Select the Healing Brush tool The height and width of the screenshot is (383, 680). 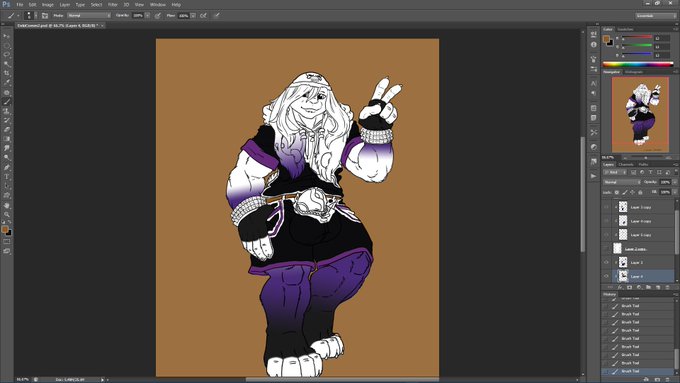point(7,92)
